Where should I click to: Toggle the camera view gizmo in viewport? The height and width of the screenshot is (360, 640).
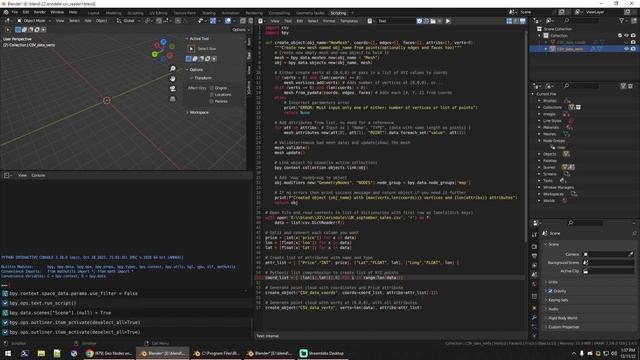173,89
